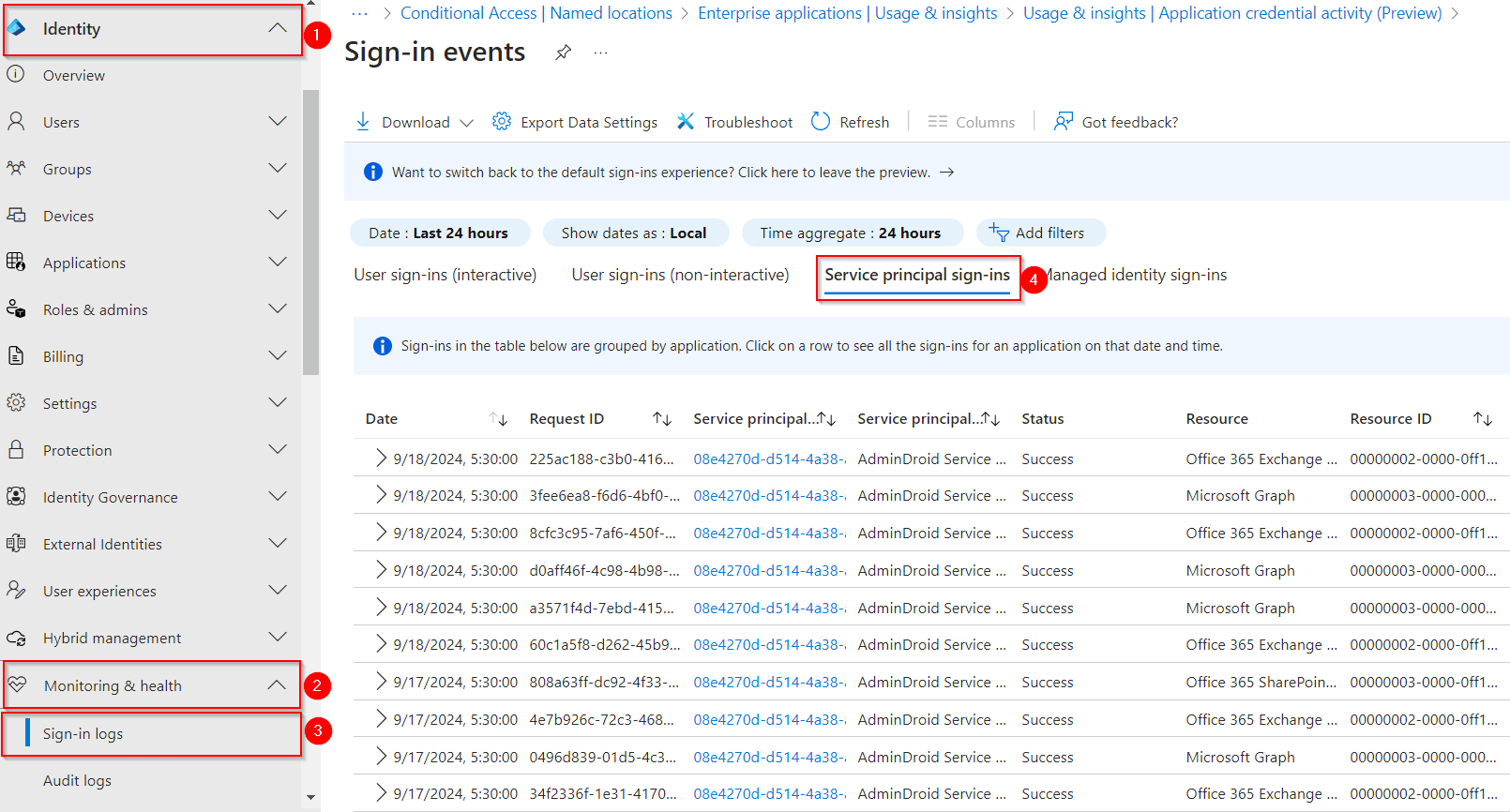Click the Identity Governance icon

click(x=16, y=496)
